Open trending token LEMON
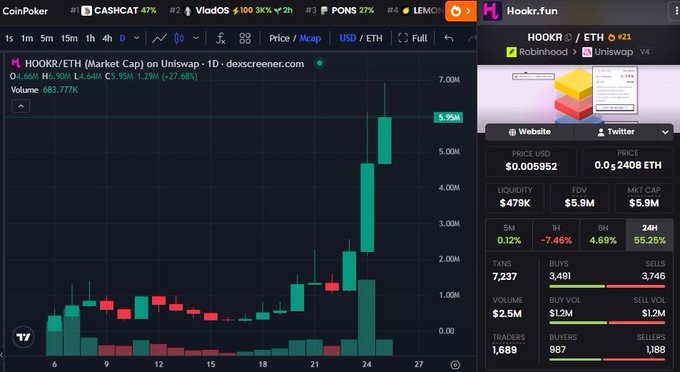Image resolution: width=680 pixels, height=372 pixels. pos(415,10)
